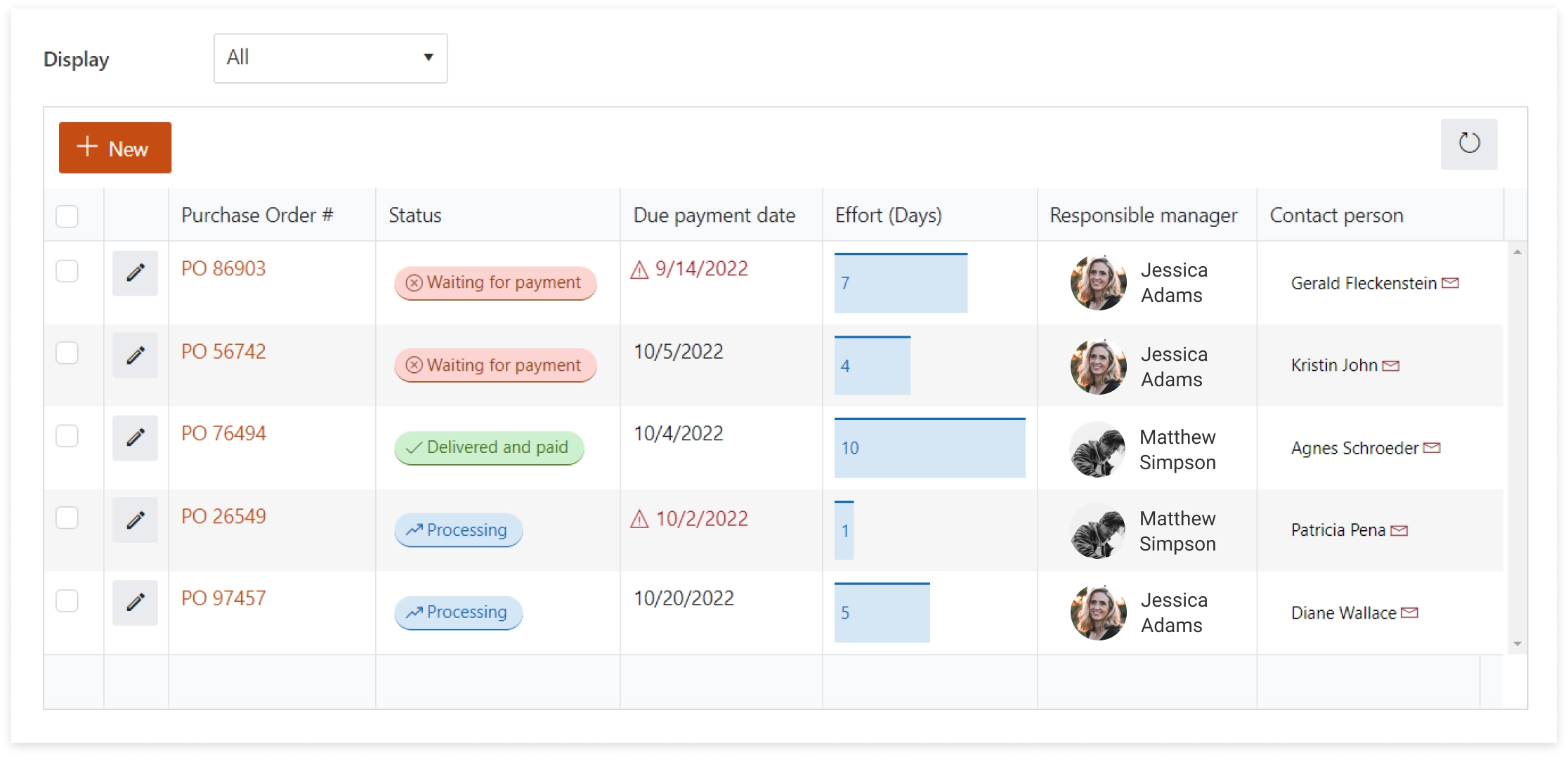Viewport: 1568px width, 757px height.
Task: Click the edit pencil icon for PO 97457
Action: click(x=135, y=603)
